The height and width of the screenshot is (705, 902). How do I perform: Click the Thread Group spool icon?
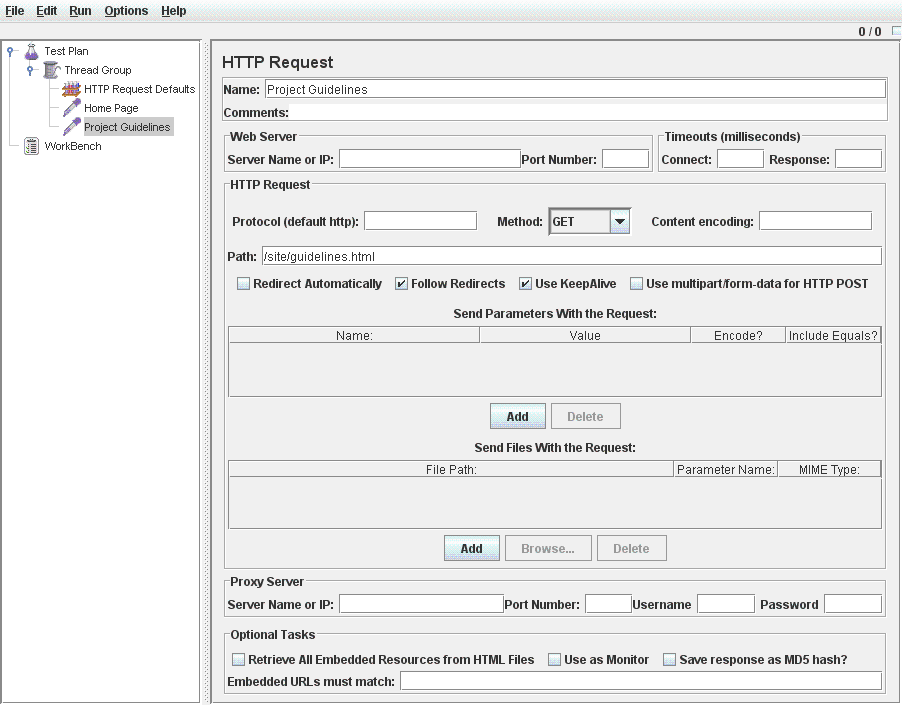[51, 70]
